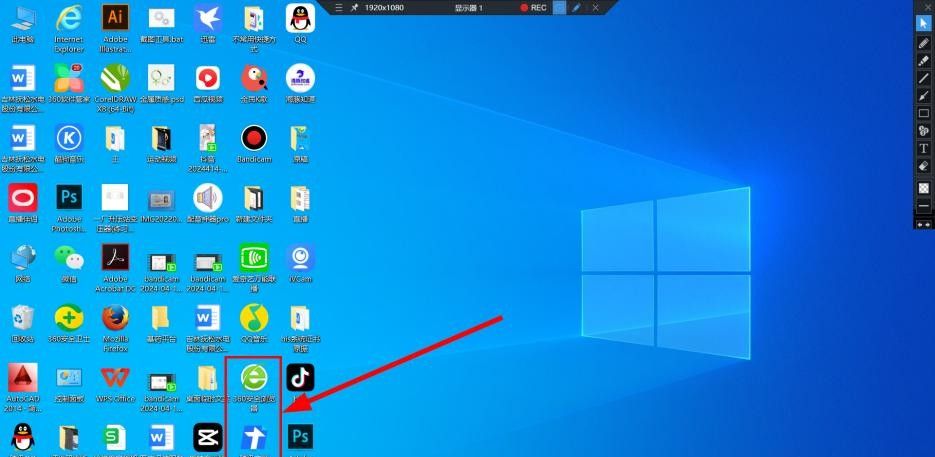The height and width of the screenshot is (457, 935).
Task: Select the 配音神器pro speaker icon
Action: [208, 203]
